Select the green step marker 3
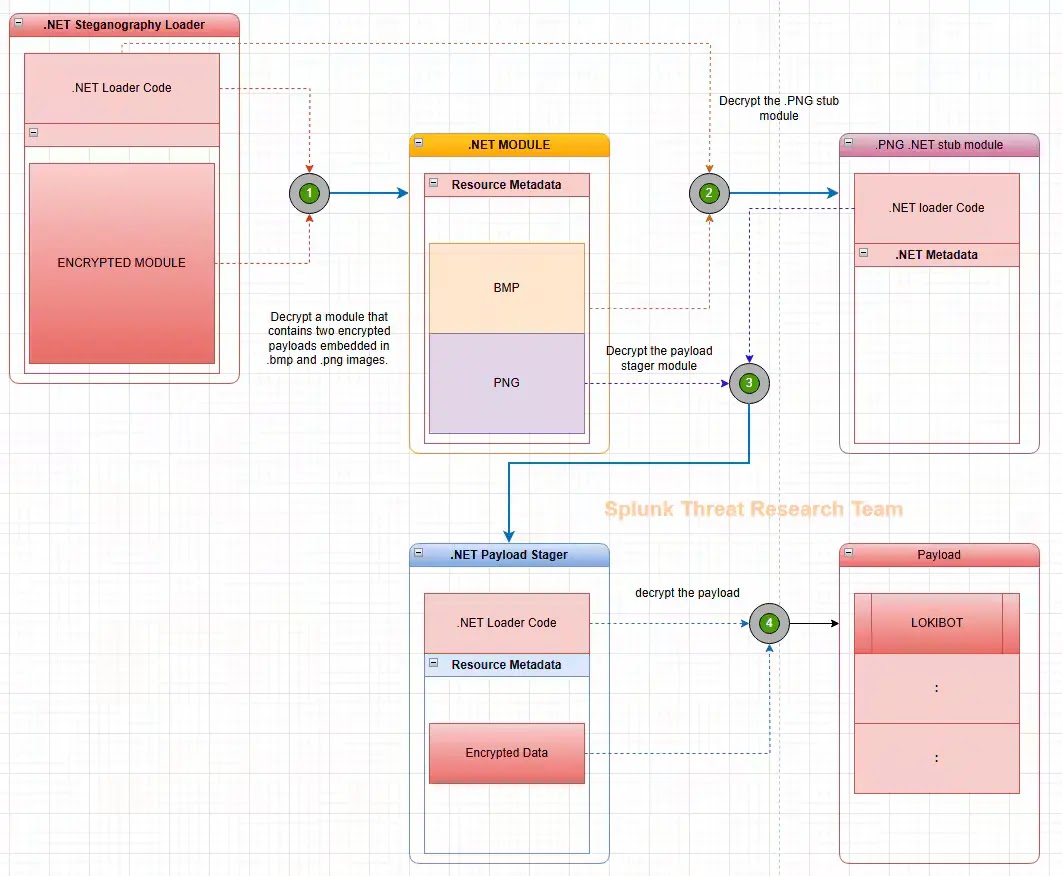The width and height of the screenshot is (1062, 876). click(x=748, y=383)
